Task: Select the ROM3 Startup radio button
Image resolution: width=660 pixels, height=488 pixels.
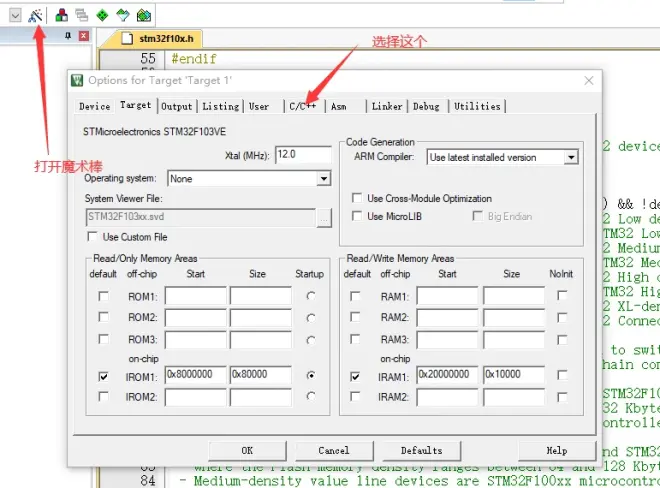Action: pos(311,340)
